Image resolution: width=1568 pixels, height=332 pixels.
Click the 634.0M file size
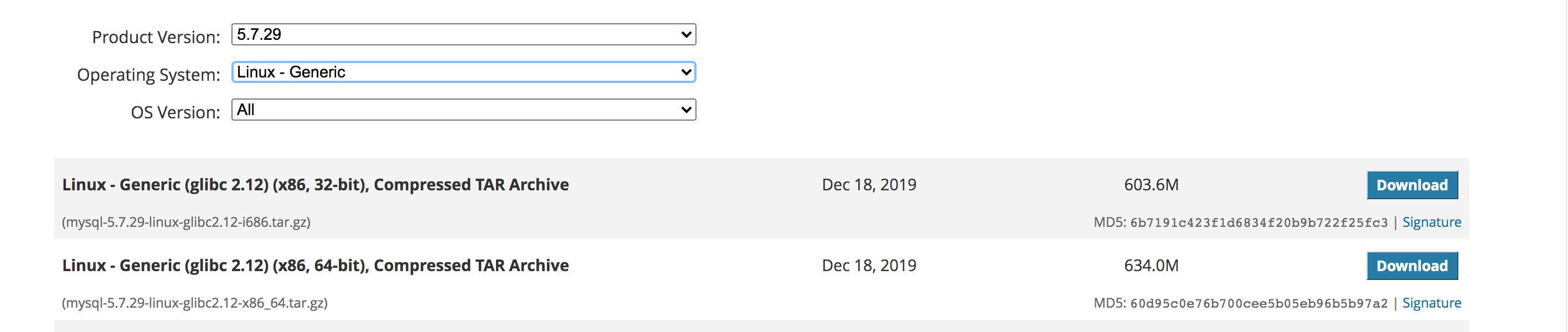click(1151, 266)
